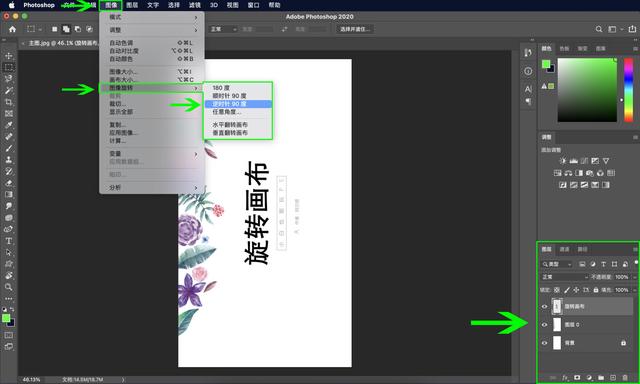
Task: Expand the 模式 submenu
Action: coord(152,17)
